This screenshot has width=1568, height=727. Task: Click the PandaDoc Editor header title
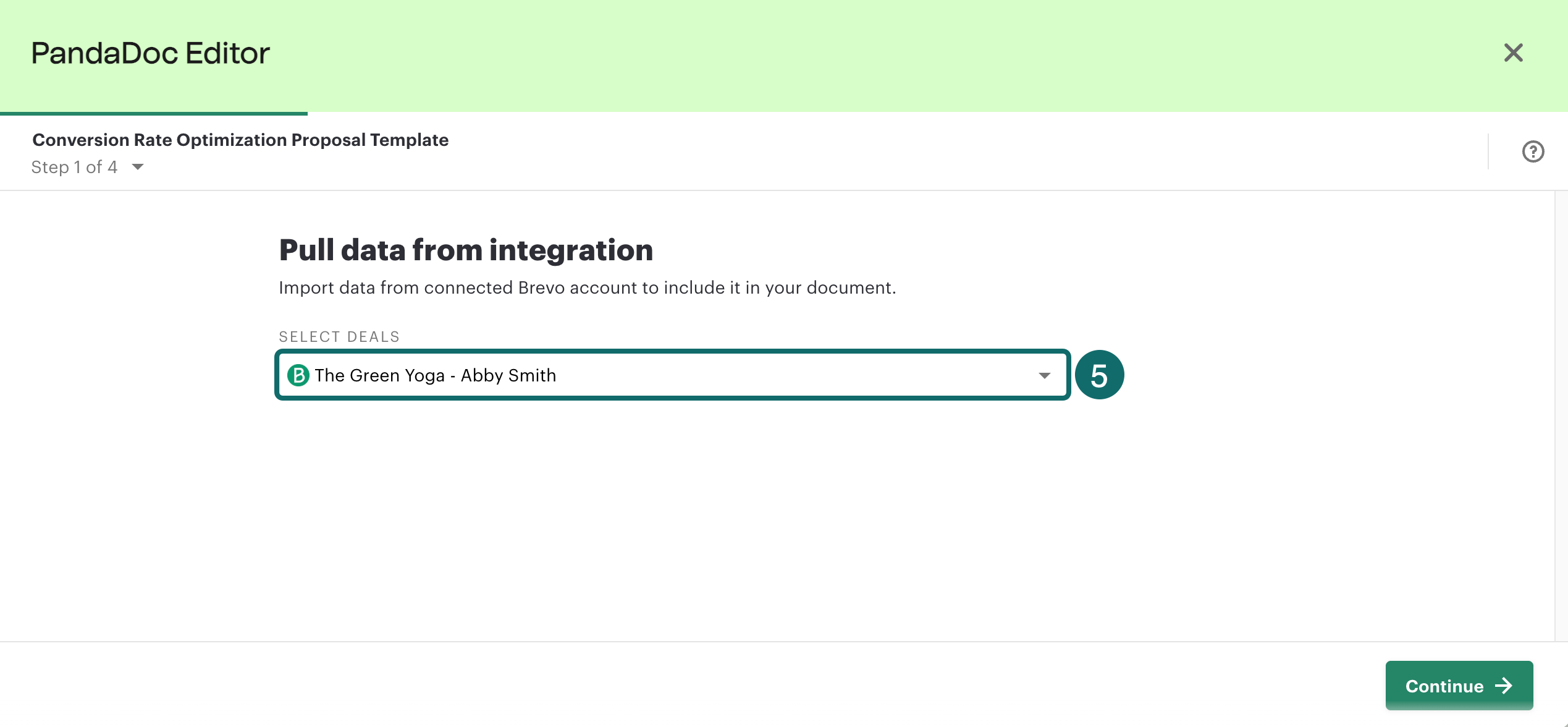click(150, 53)
